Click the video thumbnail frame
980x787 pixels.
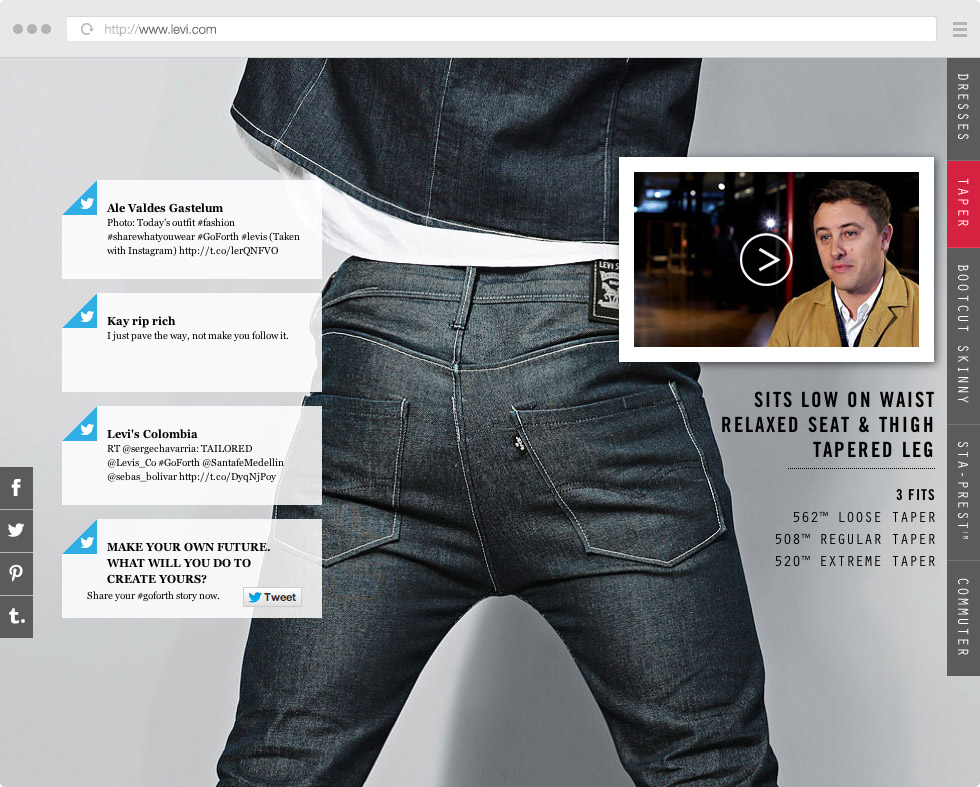776,259
